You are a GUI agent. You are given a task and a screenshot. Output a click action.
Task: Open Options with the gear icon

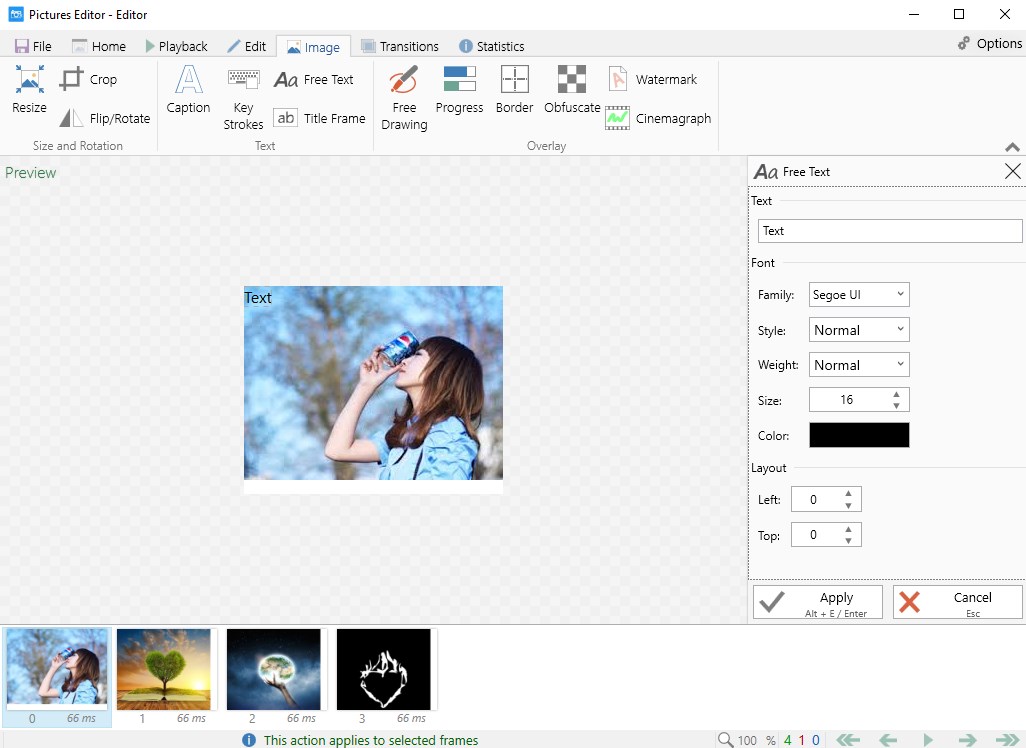[x=989, y=44]
